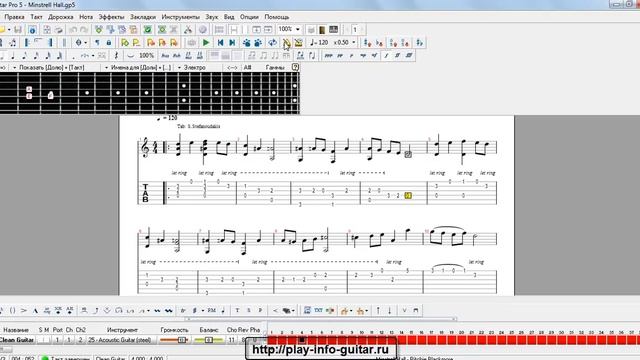The height and width of the screenshot is (360, 640).
Task: Open the Звук menu
Action: [x=211, y=17]
